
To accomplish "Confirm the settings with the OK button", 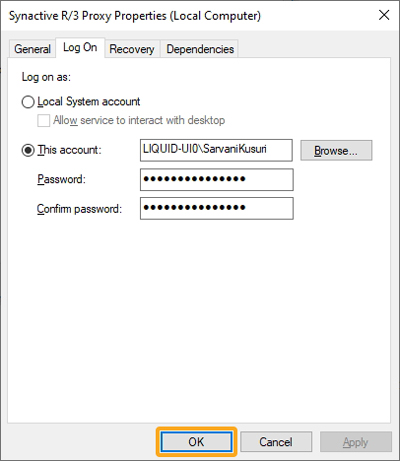I will pos(196,442).
